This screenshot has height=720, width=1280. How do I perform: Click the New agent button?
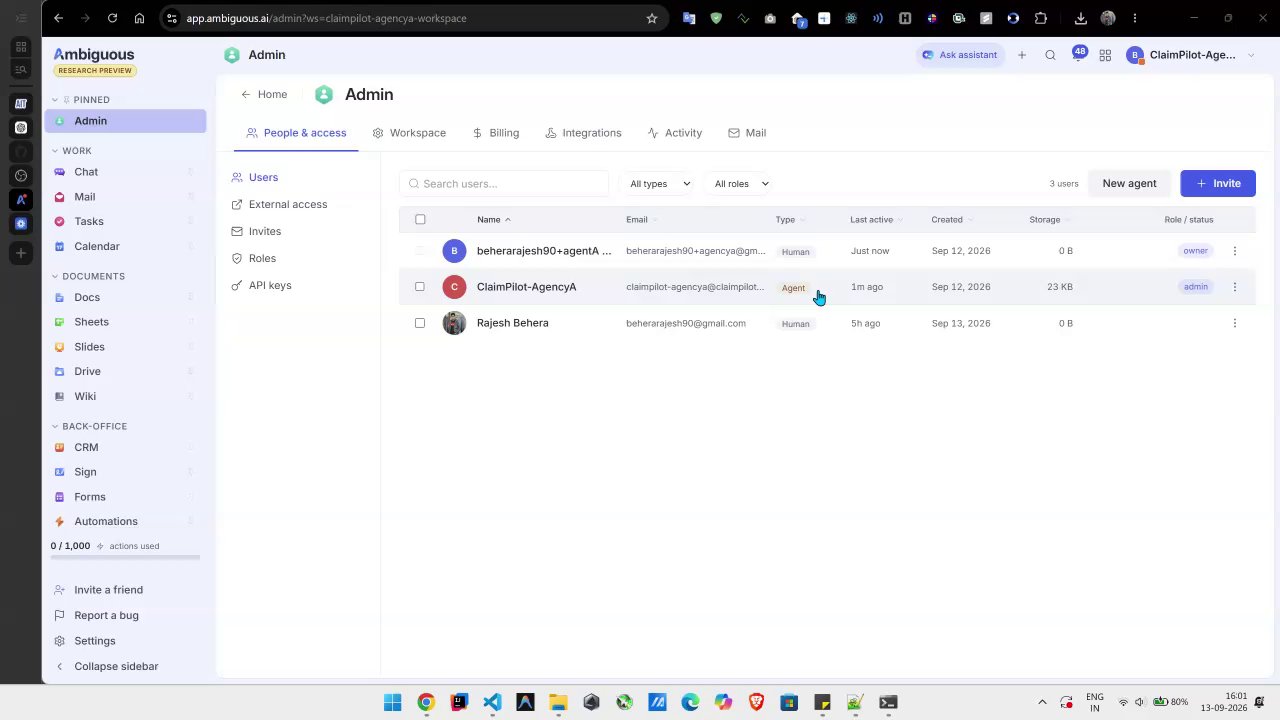click(1129, 184)
